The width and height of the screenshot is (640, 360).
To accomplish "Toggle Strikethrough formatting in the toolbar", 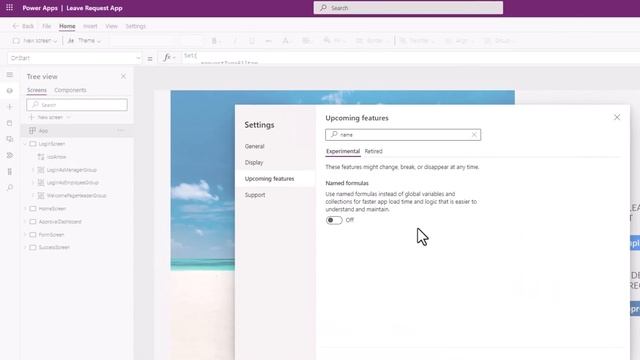I will (268, 41).
